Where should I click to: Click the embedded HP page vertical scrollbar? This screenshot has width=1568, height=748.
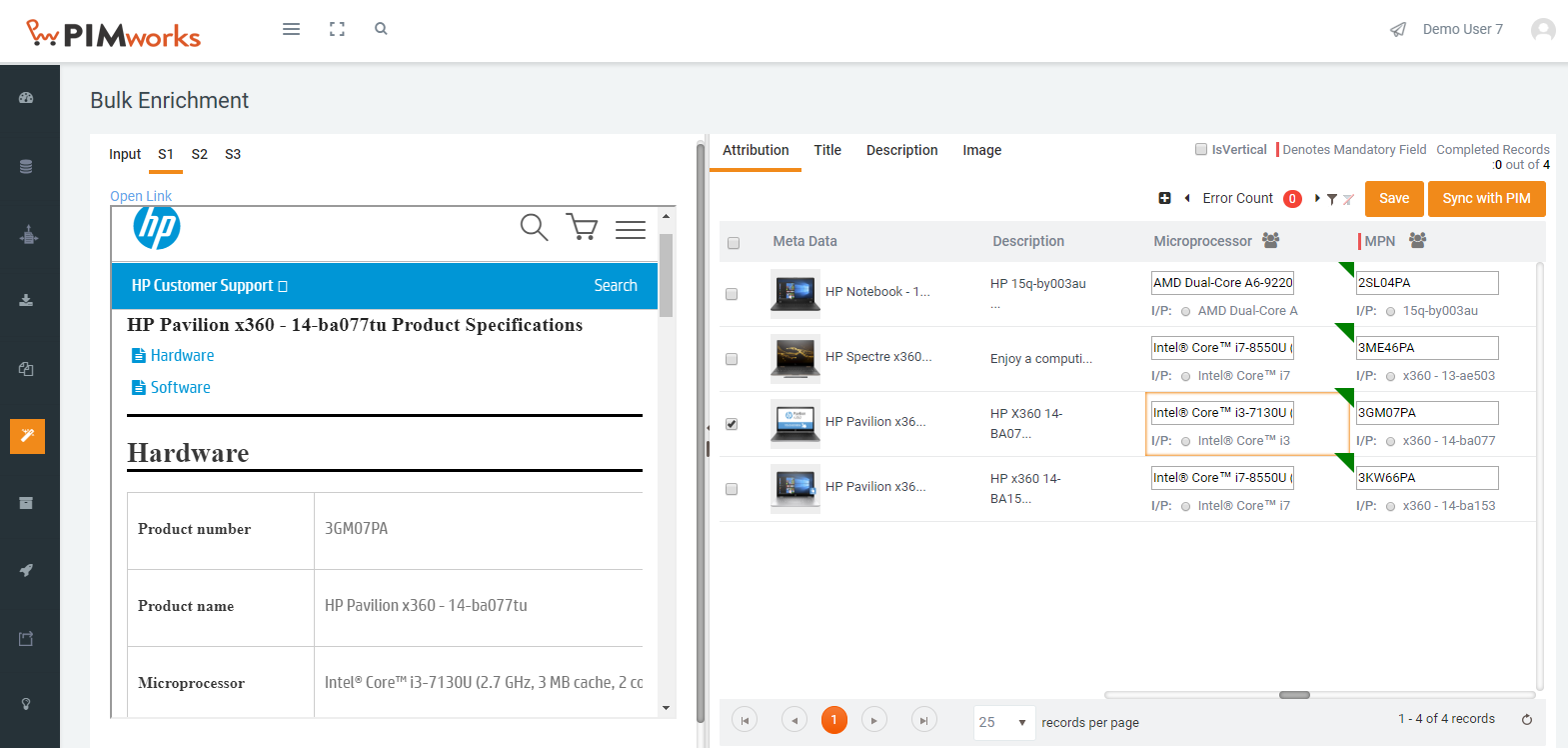[x=667, y=275]
